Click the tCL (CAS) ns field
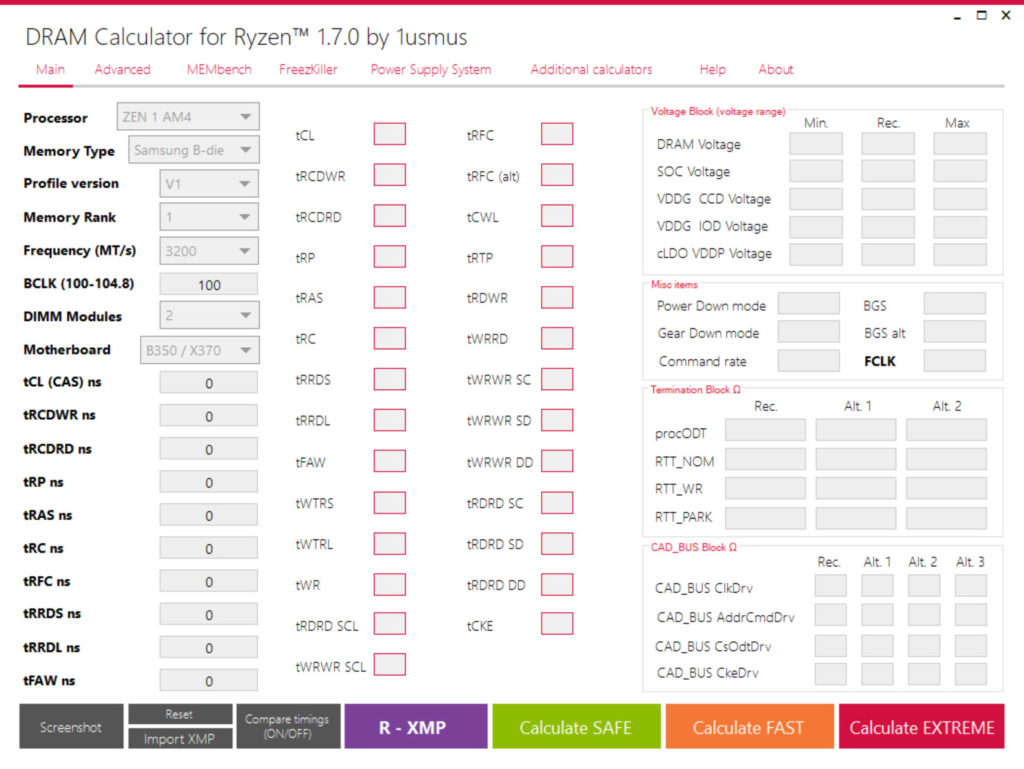Screen dimensions: 1024x769 coord(209,383)
